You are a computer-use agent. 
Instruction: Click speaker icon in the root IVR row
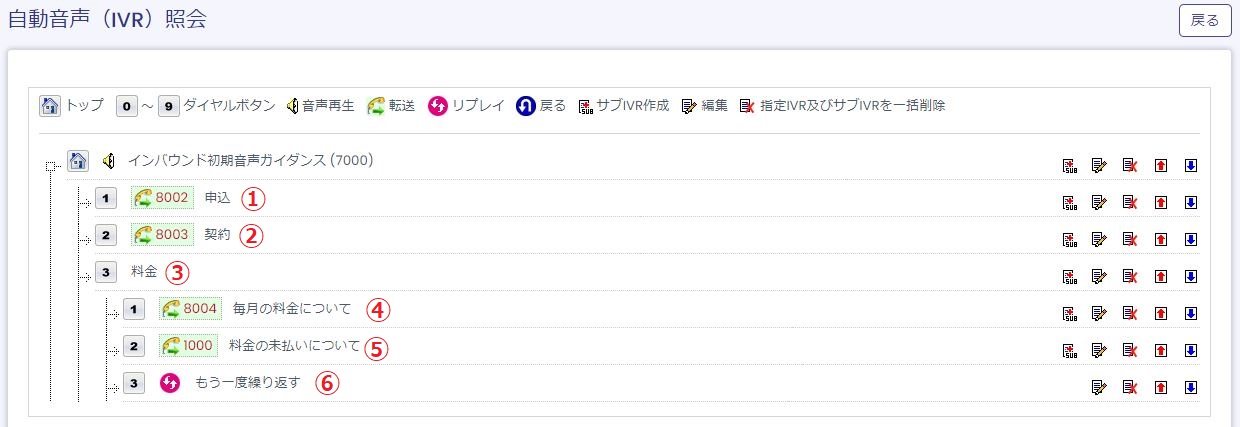tap(109, 161)
